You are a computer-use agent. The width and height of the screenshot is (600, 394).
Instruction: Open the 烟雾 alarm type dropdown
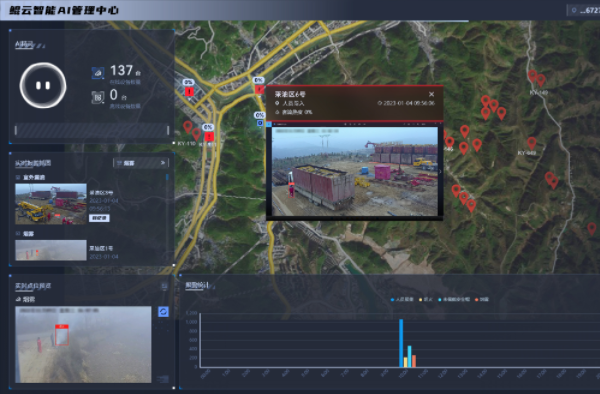[141, 163]
